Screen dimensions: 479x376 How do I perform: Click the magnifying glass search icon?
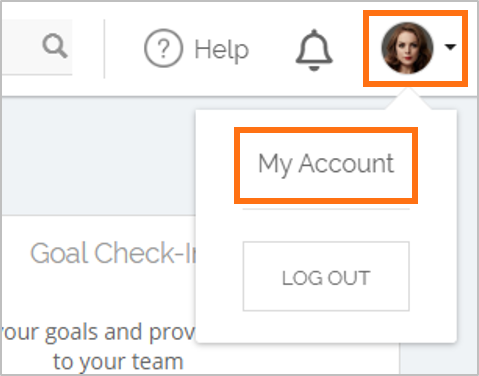coord(55,46)
